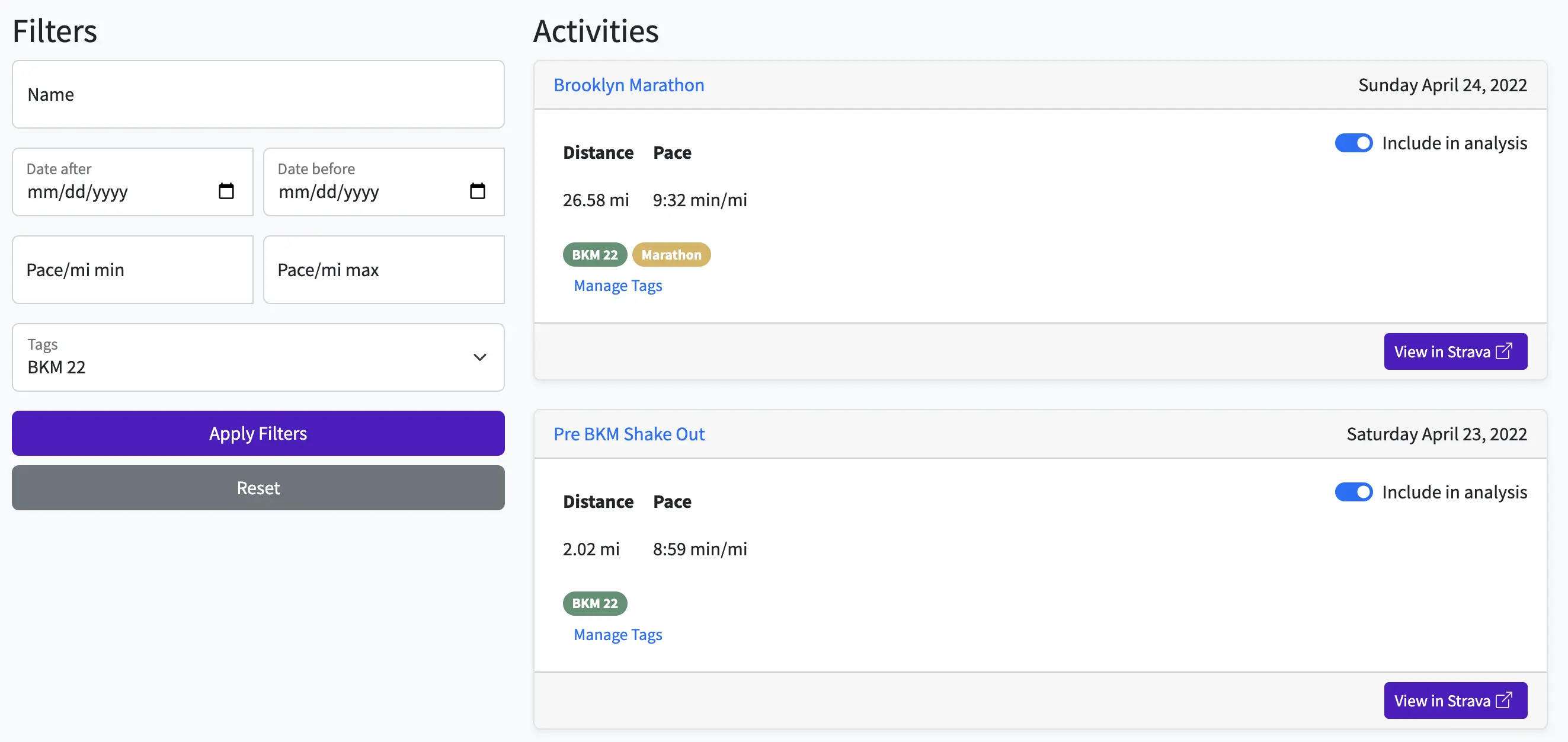Click the Distance column header in Brooklyn Marathon
The image size is (1568, 742).
599,152
